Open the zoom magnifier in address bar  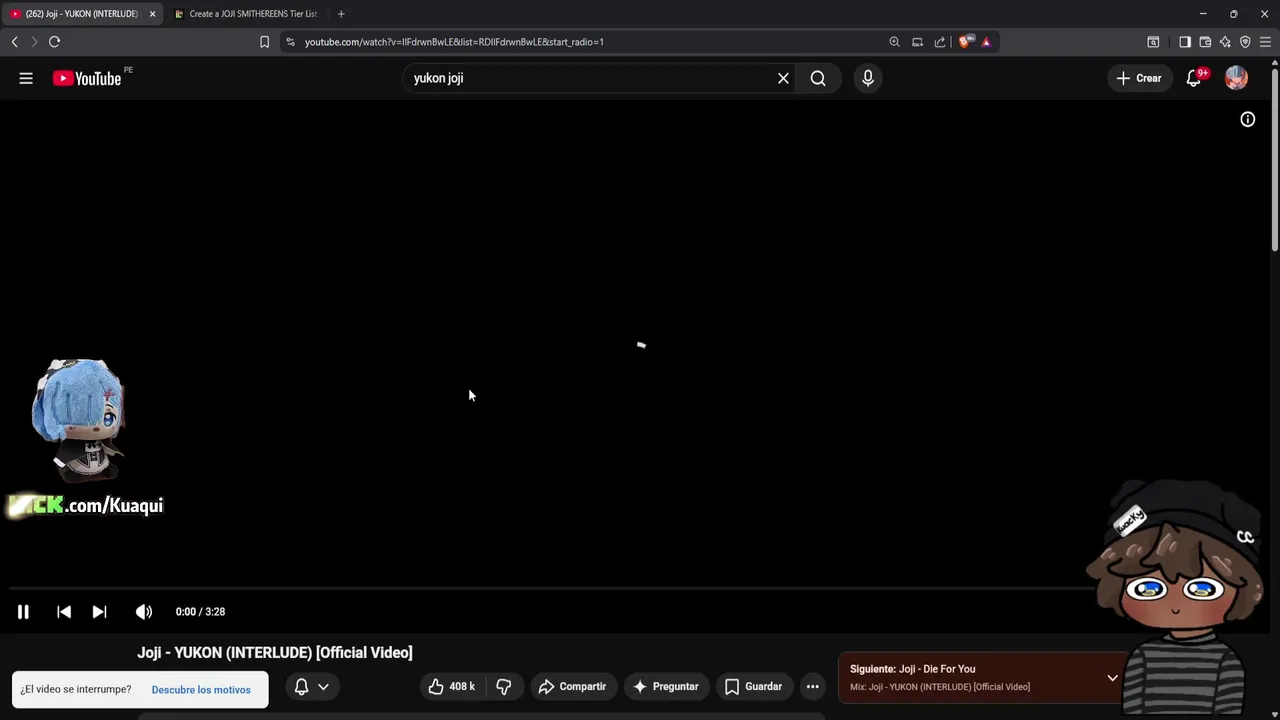[894, 42]
